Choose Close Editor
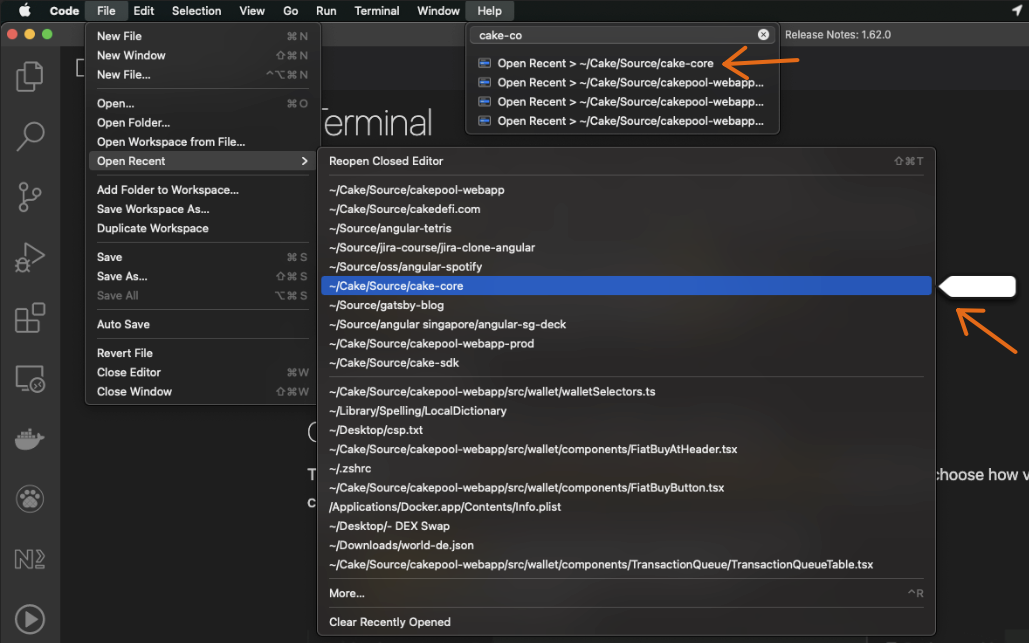The width and height of the screenshot is (1029, 643). point(202,372)
